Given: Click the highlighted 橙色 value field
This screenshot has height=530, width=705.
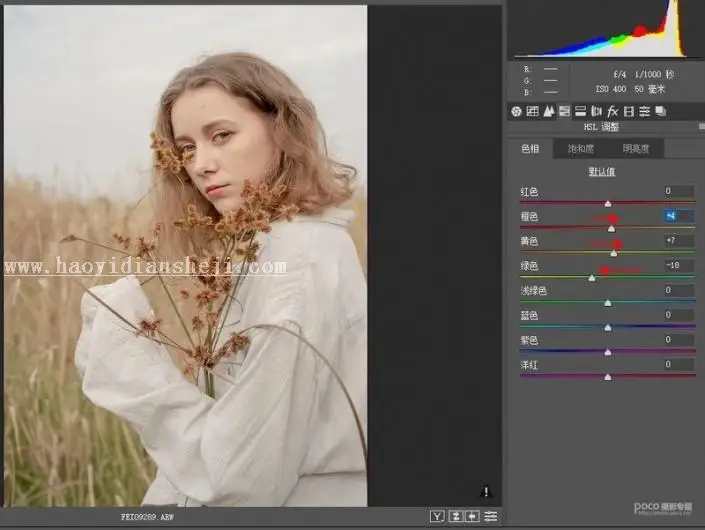Looking at the screenshot, I should (x=679, y=216).
